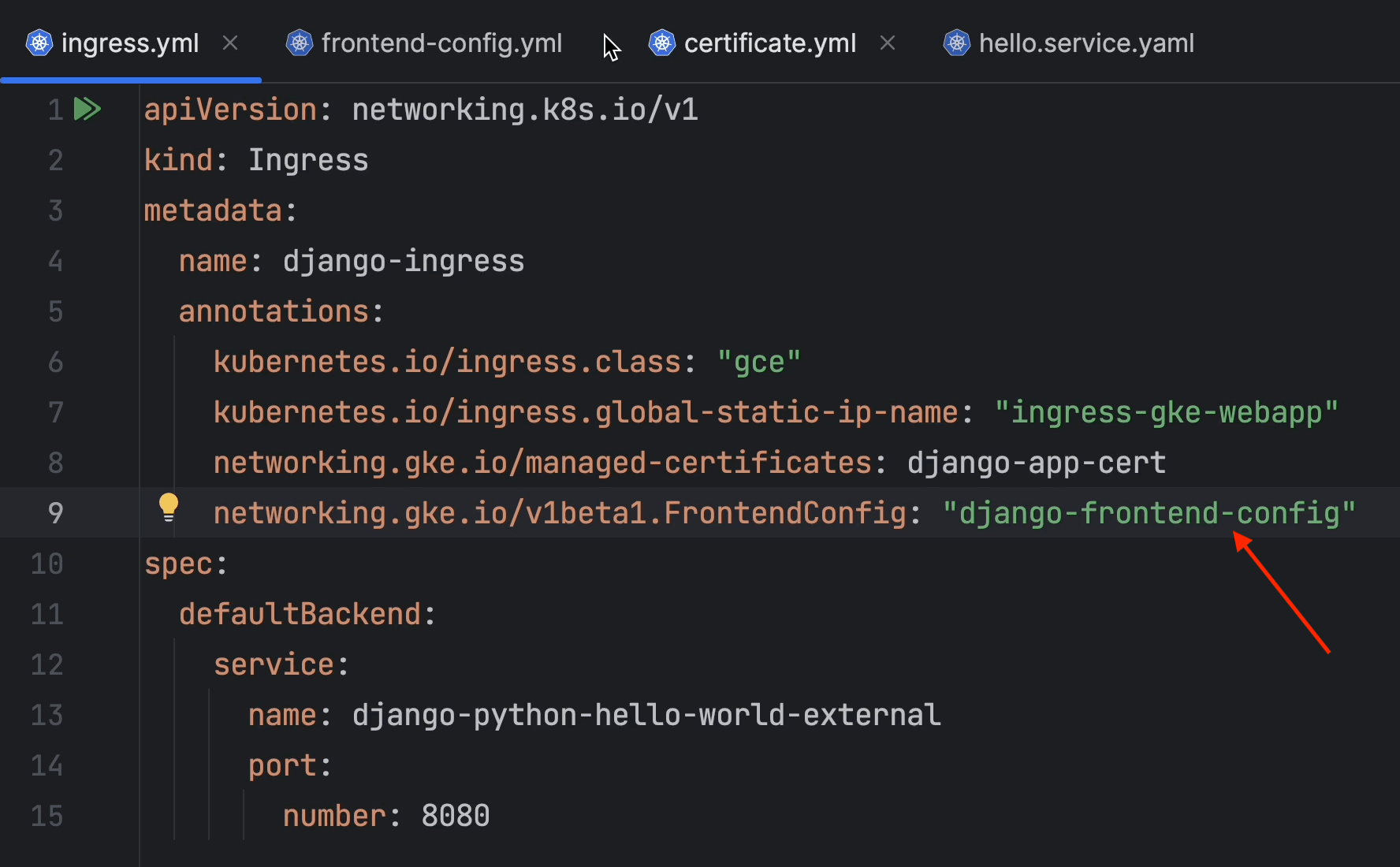Place cursor on the django-app-cert value
The image size is (1400, 867).
tap(1036, 463)
